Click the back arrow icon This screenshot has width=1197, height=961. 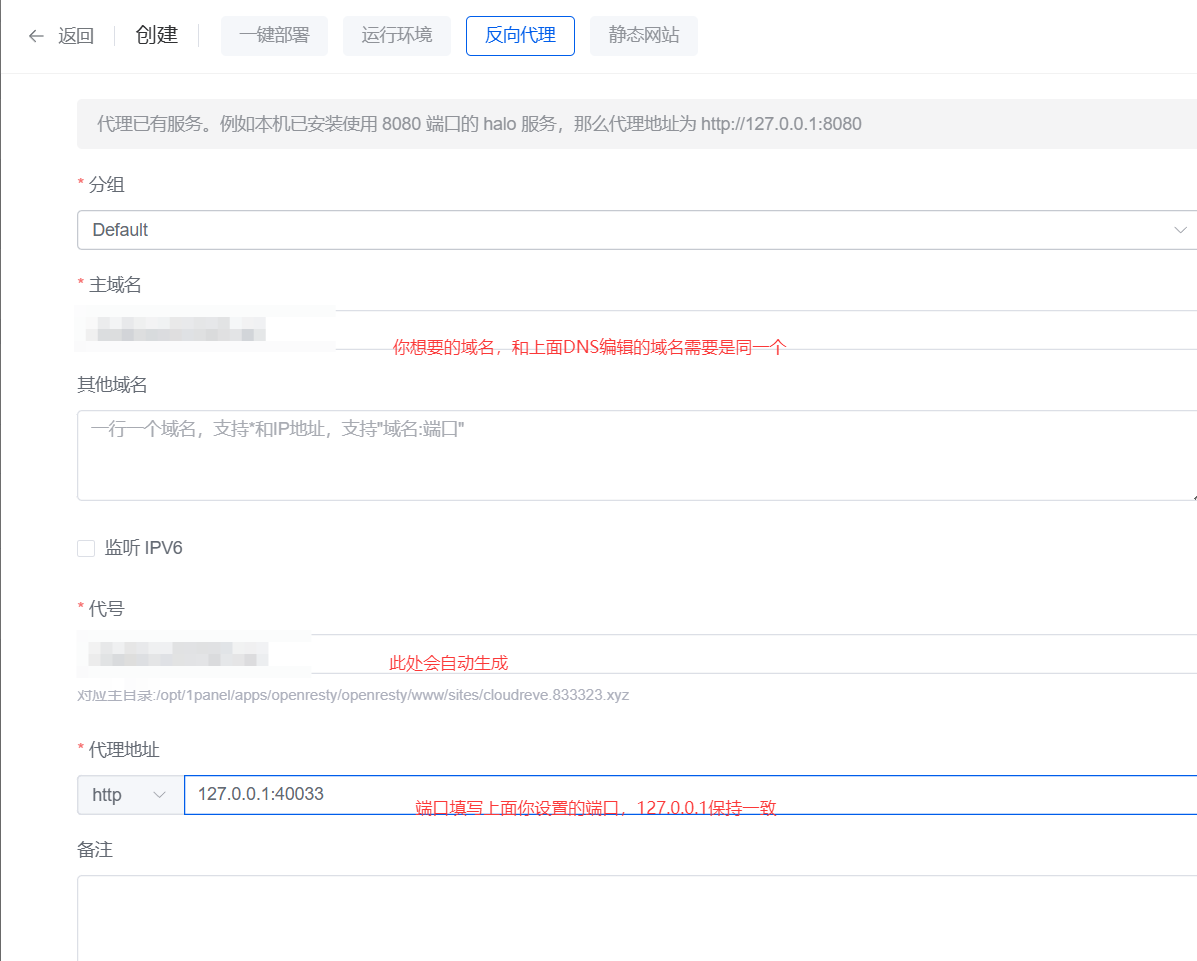pyautogui.click(x=36, y=36)
